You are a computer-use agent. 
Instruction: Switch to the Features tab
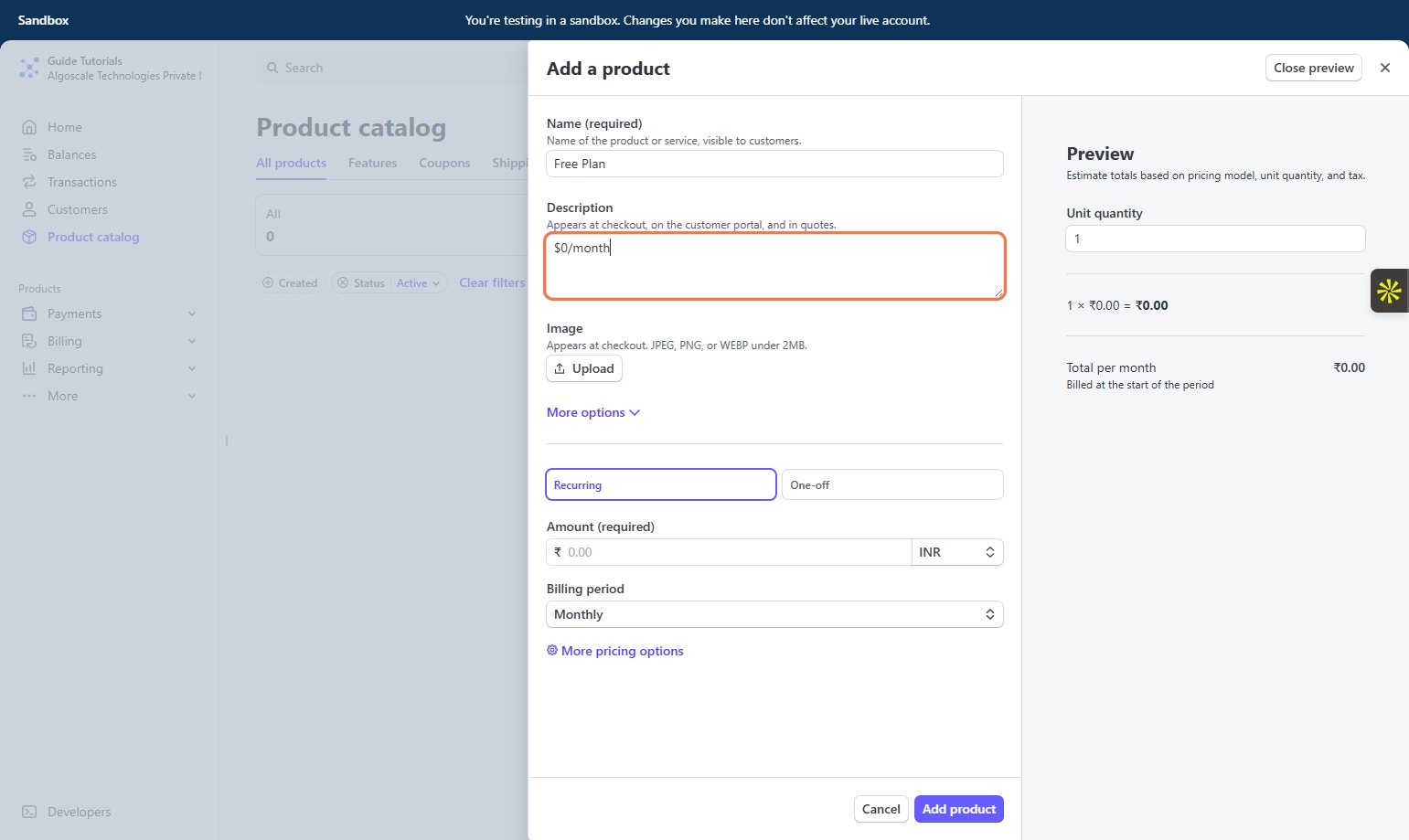click(372, 163)
